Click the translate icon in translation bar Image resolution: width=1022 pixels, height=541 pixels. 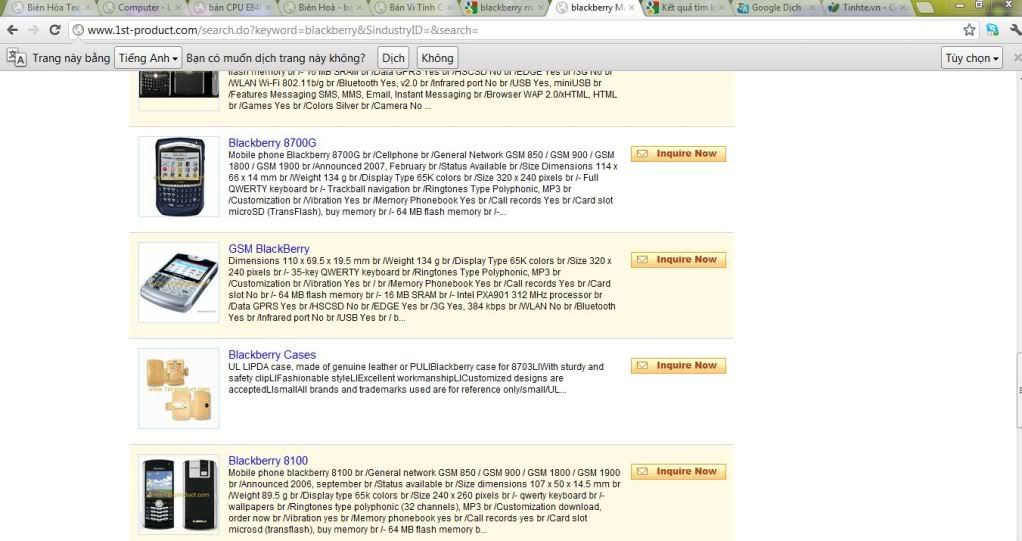(x=16, y=58)
